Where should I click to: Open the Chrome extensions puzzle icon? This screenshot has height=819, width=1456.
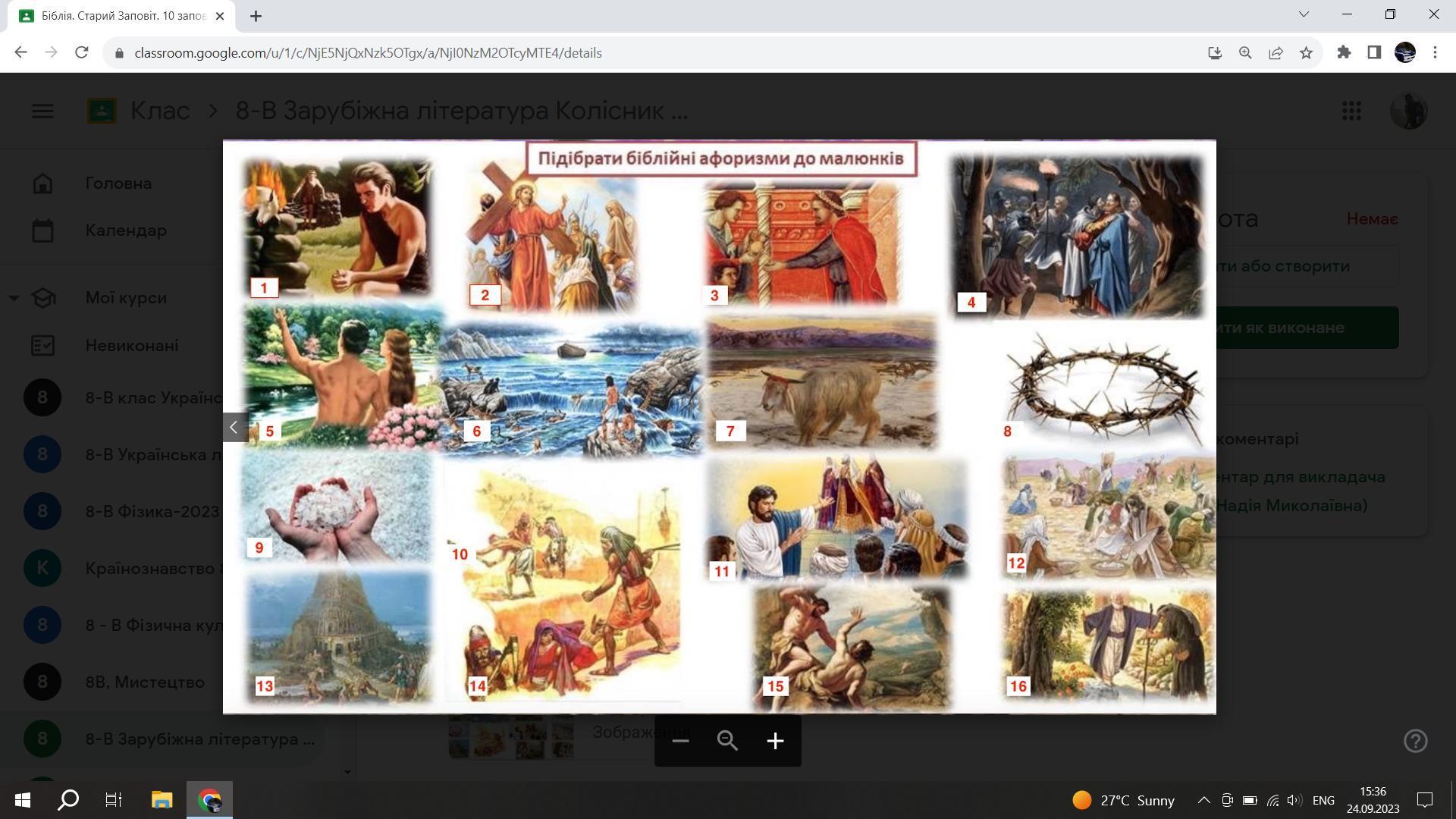tap(1344, 52)
